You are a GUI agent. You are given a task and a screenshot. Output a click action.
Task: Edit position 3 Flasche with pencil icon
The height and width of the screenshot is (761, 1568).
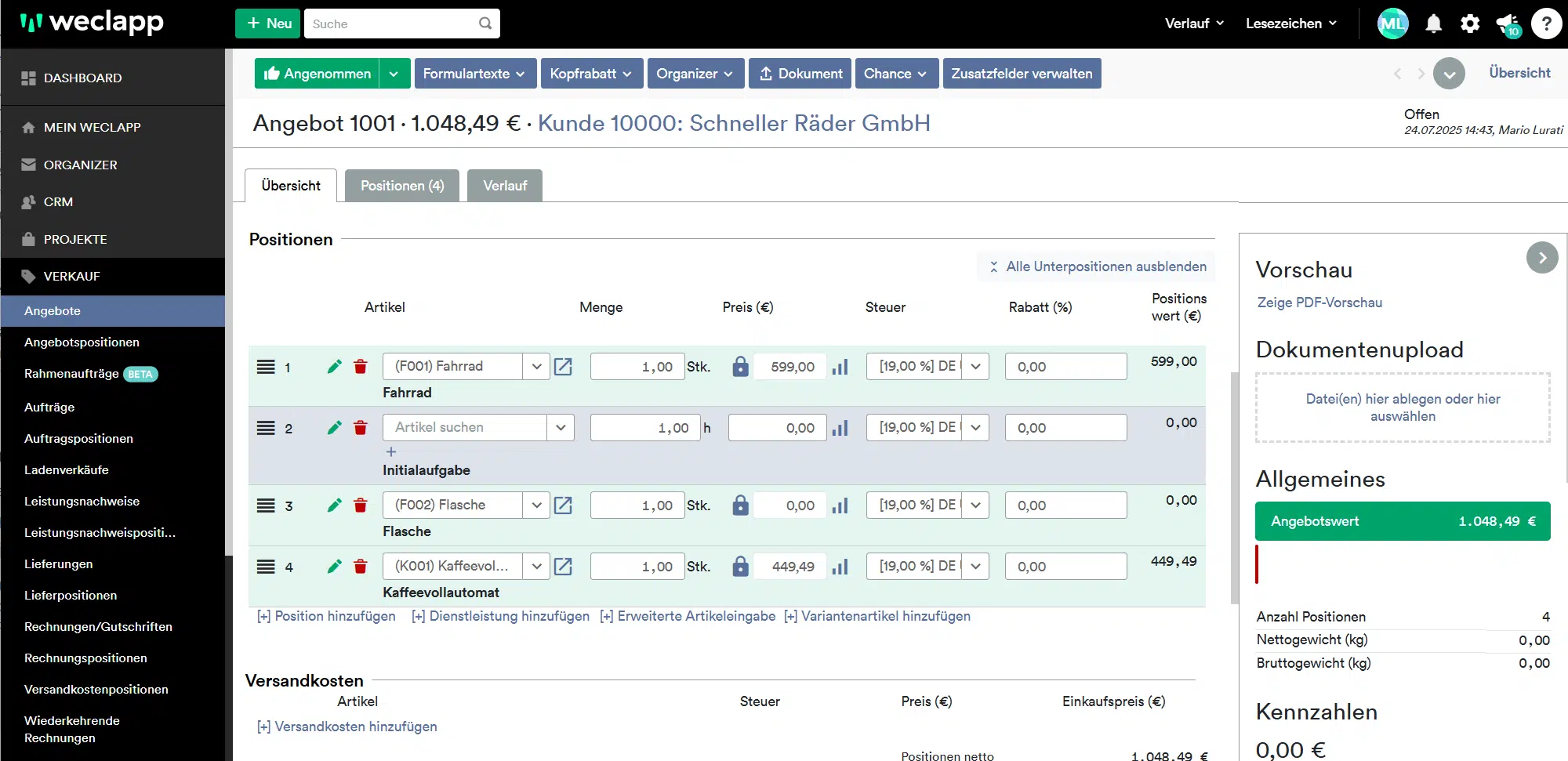pos(335,505)
